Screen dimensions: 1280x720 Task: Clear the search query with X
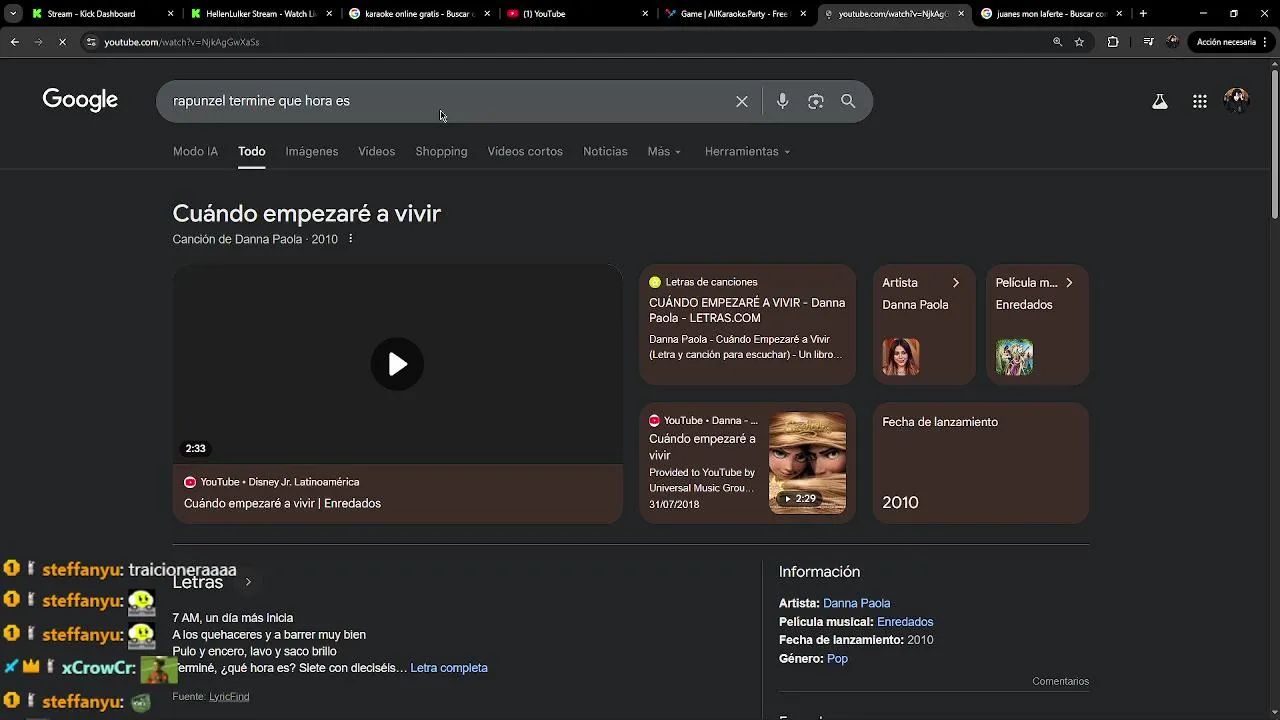742,101
